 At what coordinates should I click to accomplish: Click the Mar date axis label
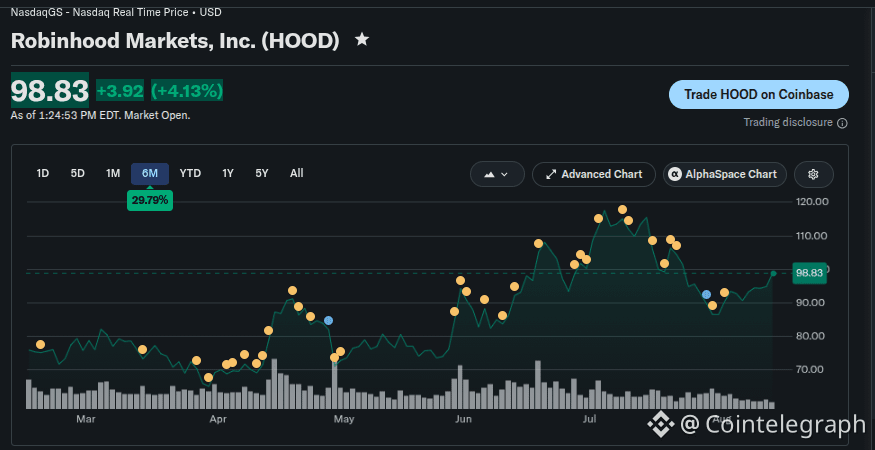[x=85, y=419]
